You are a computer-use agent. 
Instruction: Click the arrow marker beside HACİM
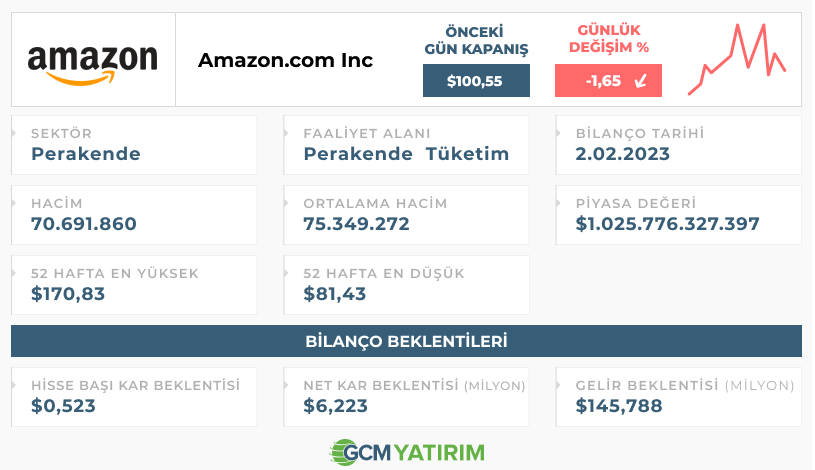pyautogui.click(x=14, y=203)
